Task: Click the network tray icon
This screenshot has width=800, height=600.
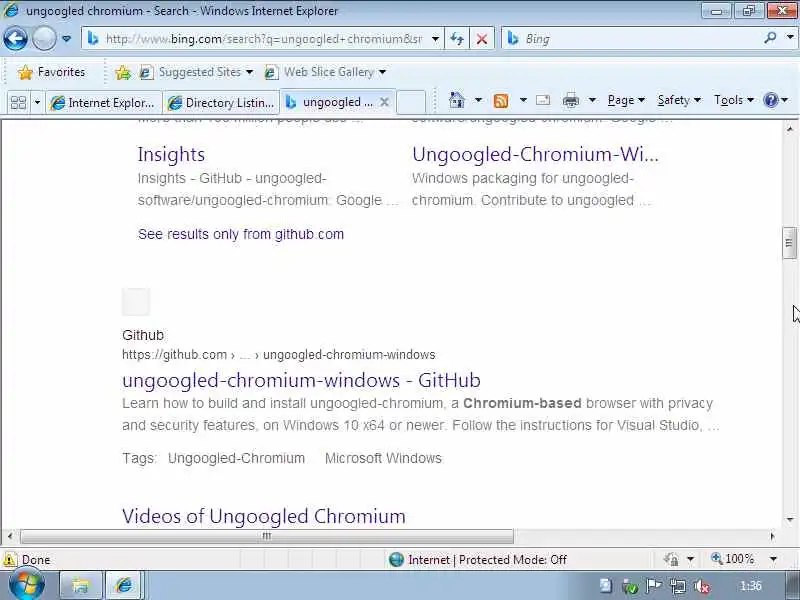Action: [678, 587]
